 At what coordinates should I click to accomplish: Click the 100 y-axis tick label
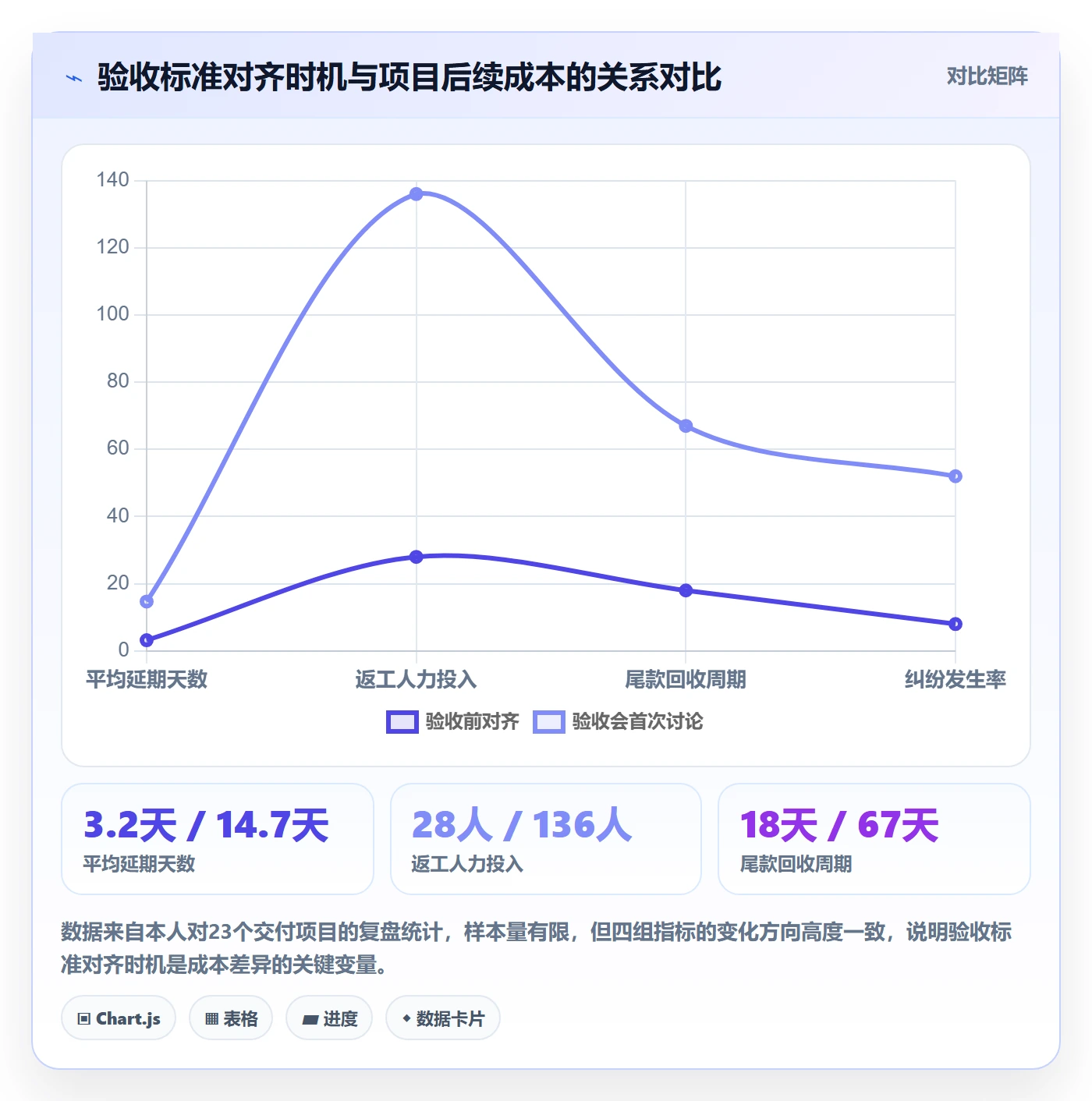click(112, 314)
